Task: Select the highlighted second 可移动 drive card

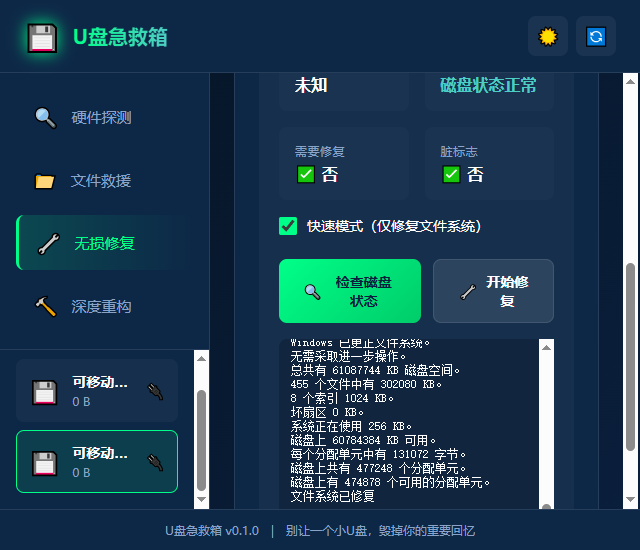Action: [97, 461]
